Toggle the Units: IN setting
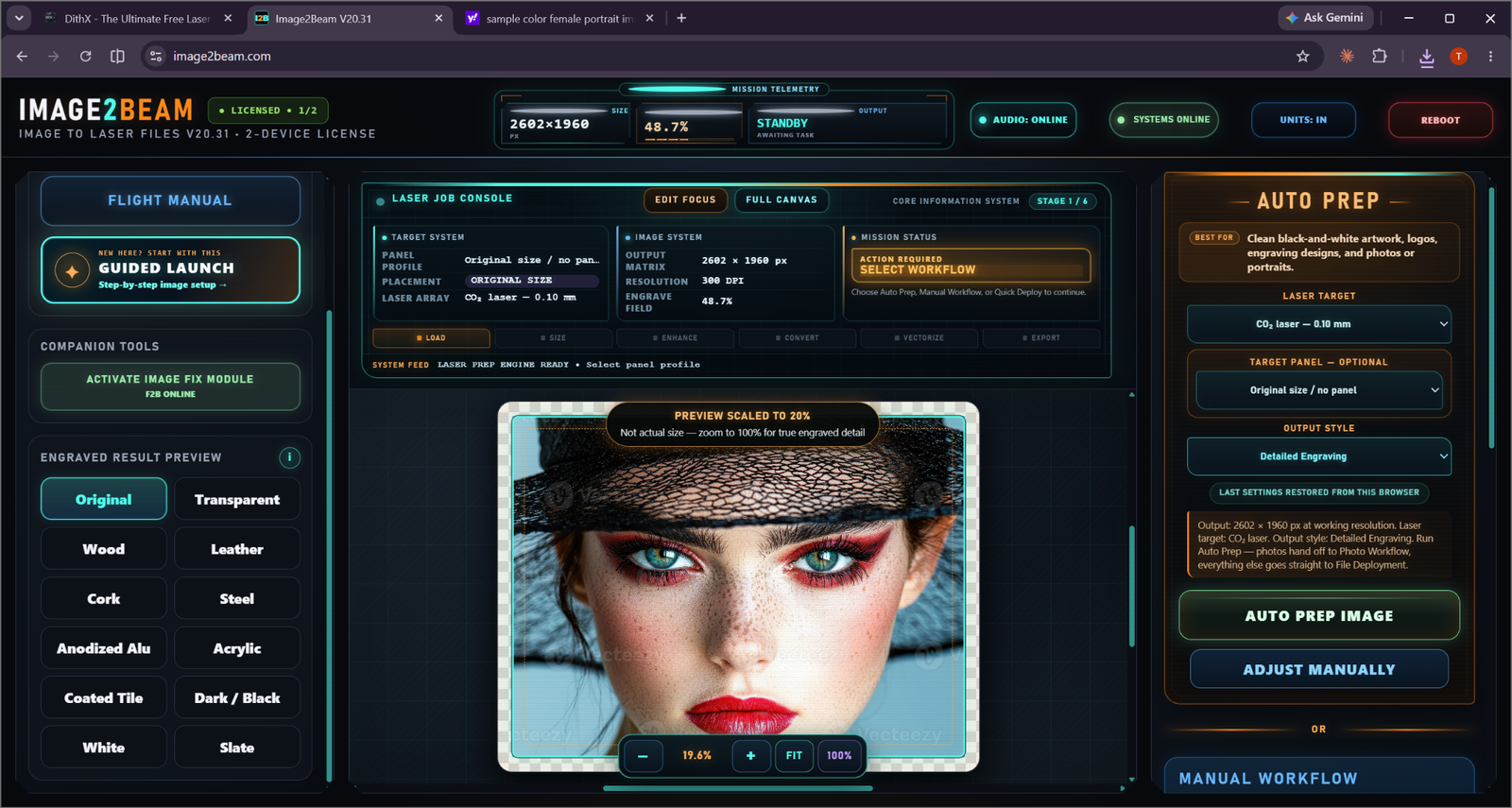 coord(1303,120)
